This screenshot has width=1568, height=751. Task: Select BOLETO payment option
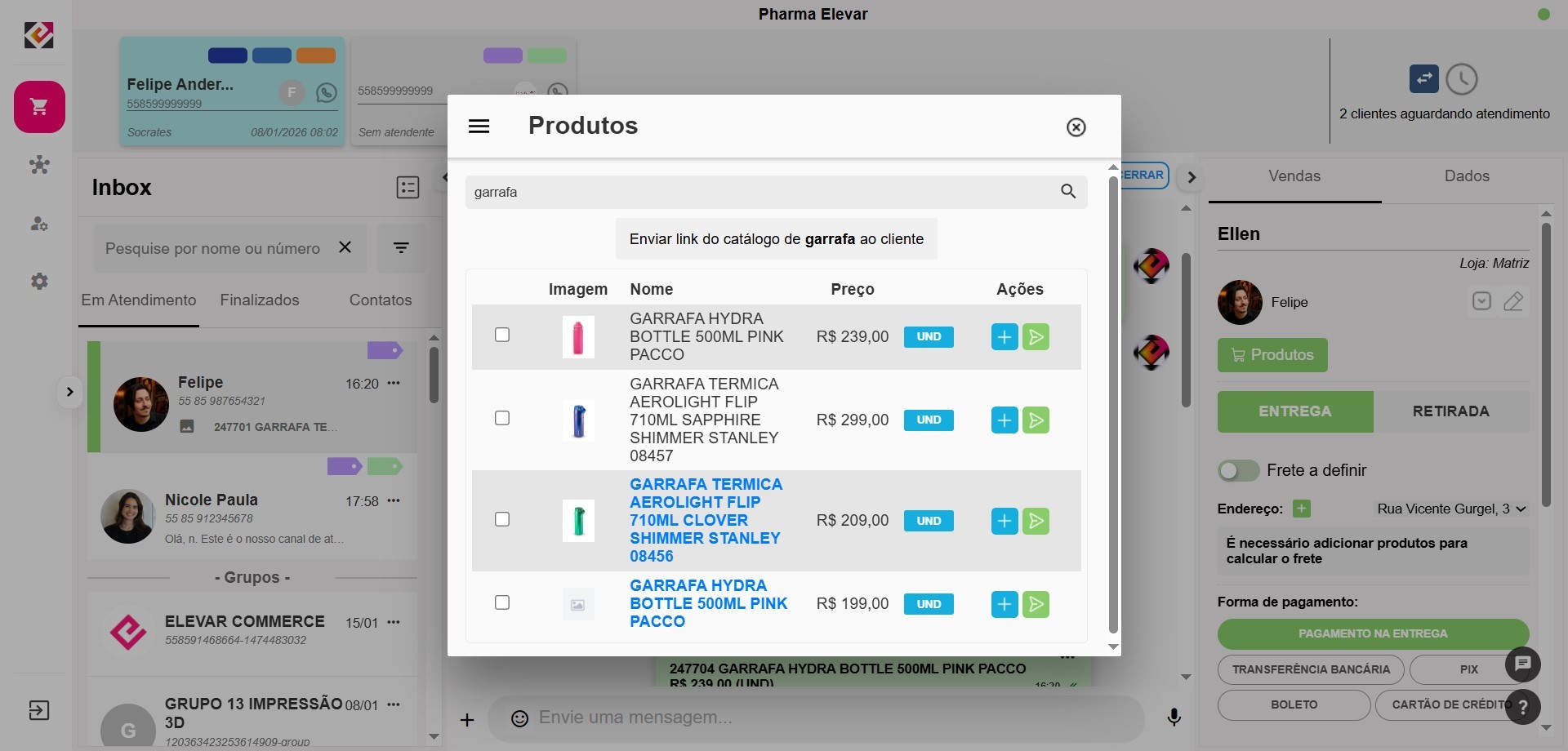pyautogui.click(x=1294, y=704)
